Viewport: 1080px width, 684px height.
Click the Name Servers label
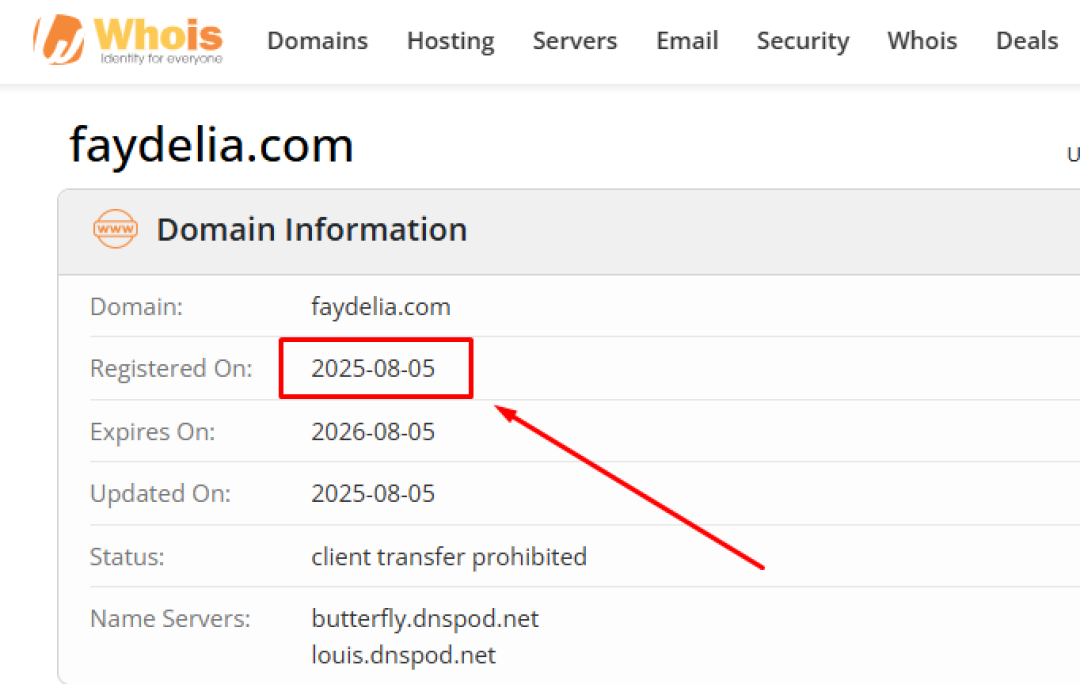tap(170, 619)
